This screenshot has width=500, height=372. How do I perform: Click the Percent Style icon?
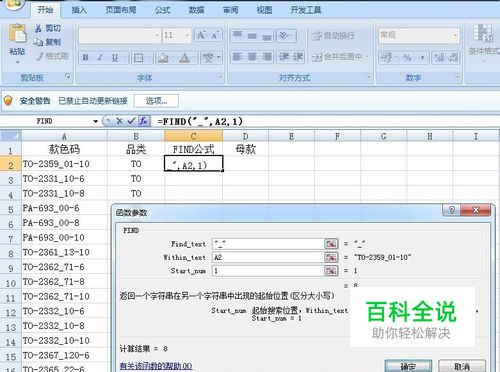(x=407, y=58)
